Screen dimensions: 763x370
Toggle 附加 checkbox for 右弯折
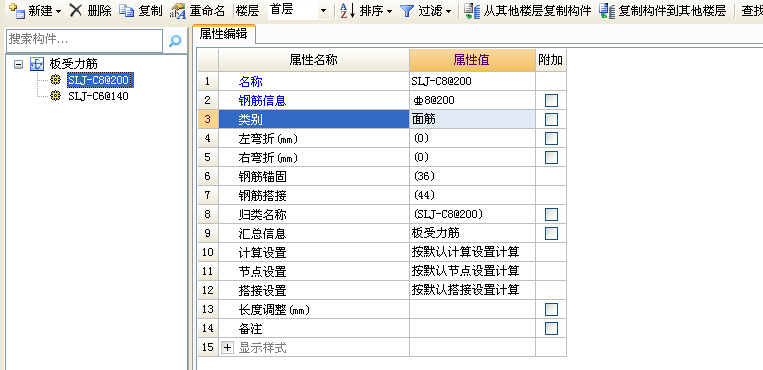551,158
